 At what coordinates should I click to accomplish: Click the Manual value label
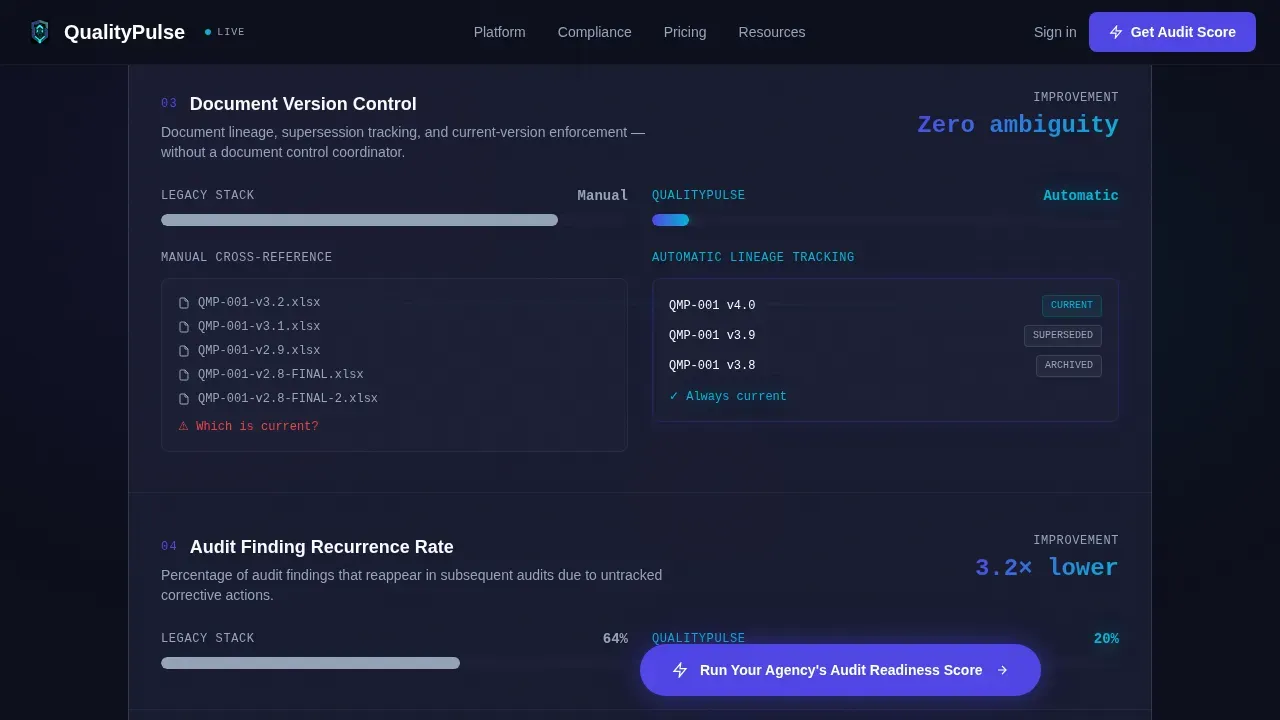tap(603, 196)
